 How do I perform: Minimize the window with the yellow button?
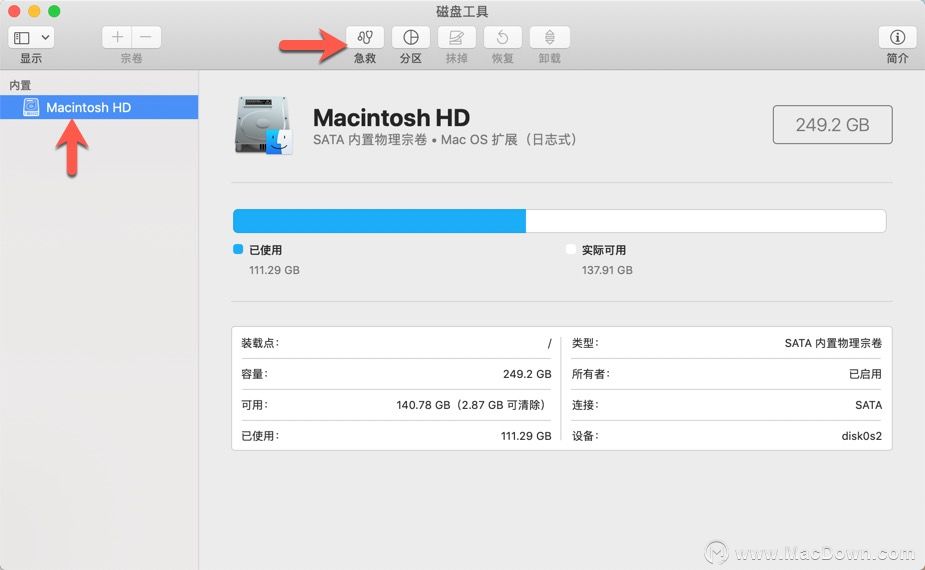tap(34, 11)
